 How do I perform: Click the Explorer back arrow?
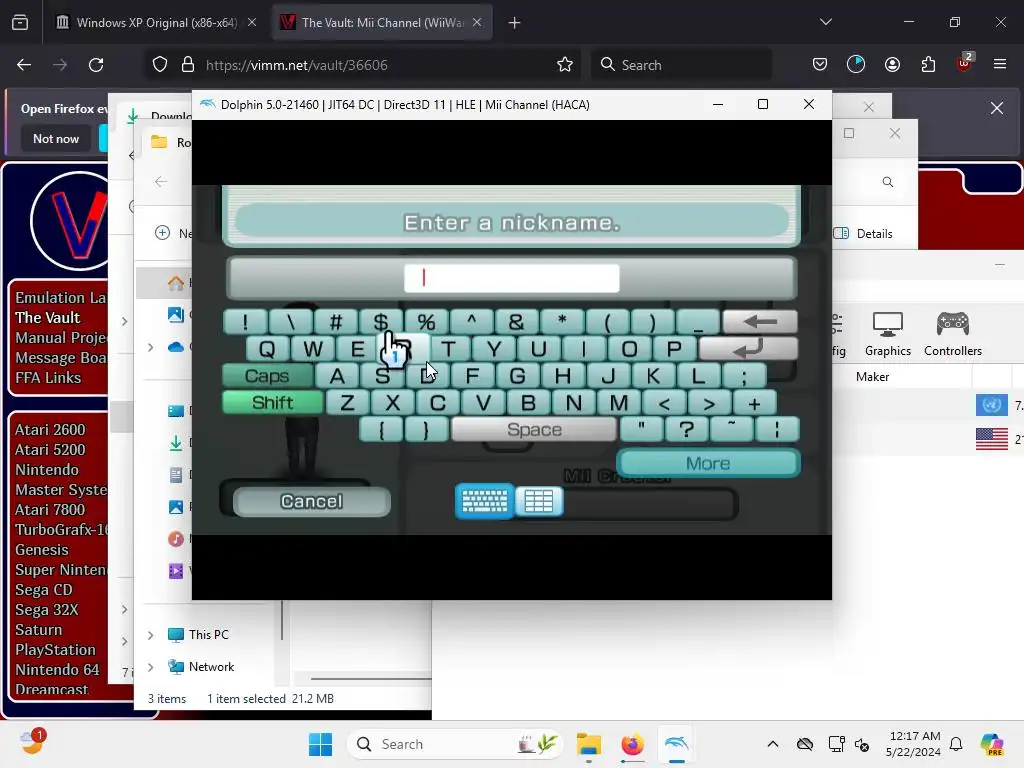tap(161, 182)
